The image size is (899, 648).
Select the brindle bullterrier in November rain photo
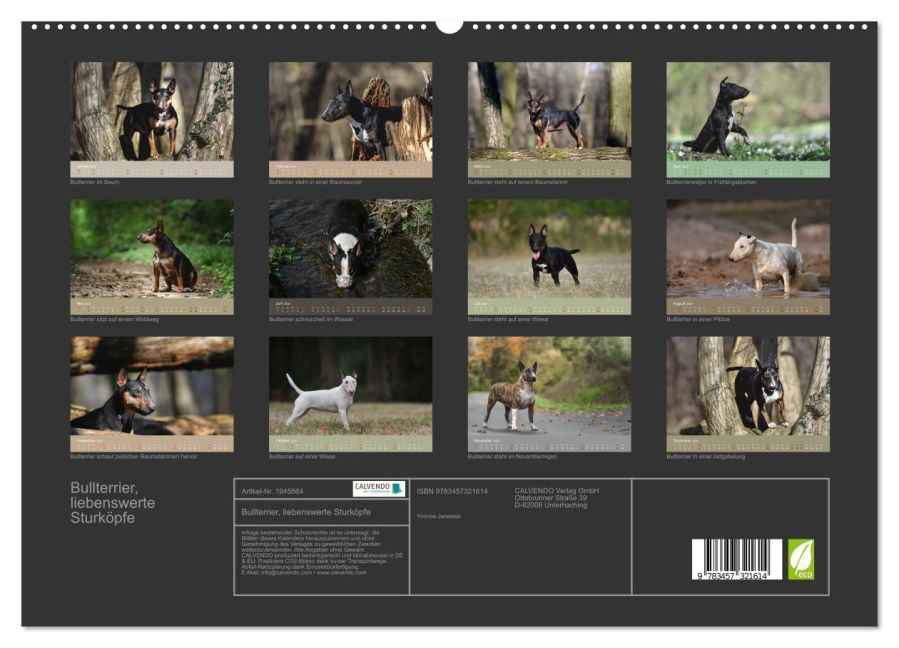pyautogui.click(x=549, y=386)
